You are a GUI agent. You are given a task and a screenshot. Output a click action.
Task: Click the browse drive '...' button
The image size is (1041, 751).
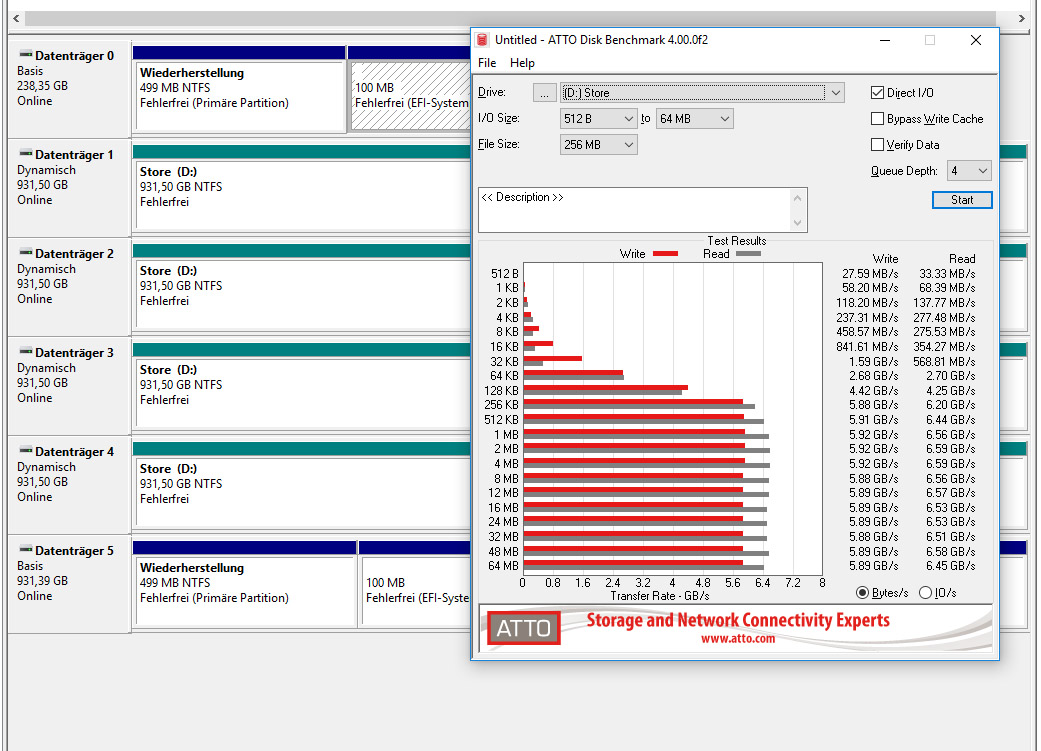pyautogui.click(x=544, y=92)
